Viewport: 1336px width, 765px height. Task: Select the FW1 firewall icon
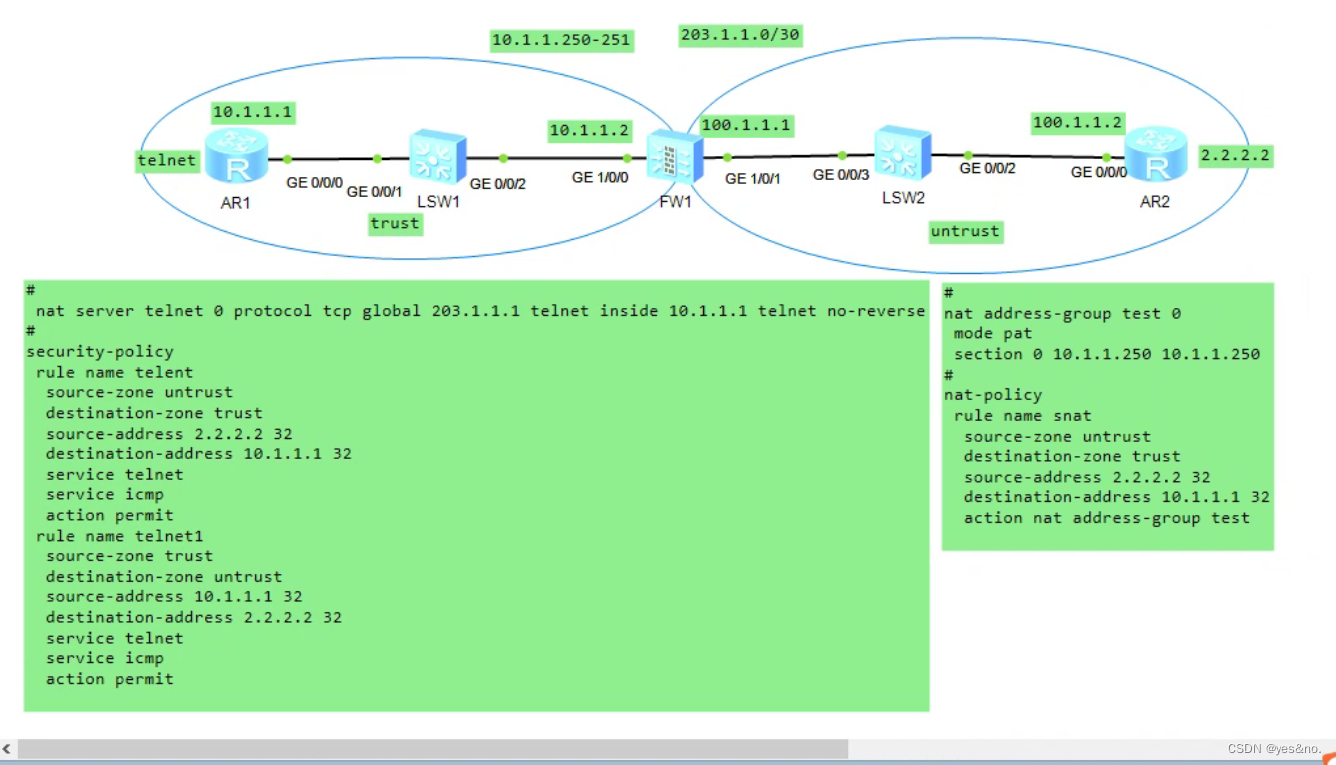tap(674, 157)
